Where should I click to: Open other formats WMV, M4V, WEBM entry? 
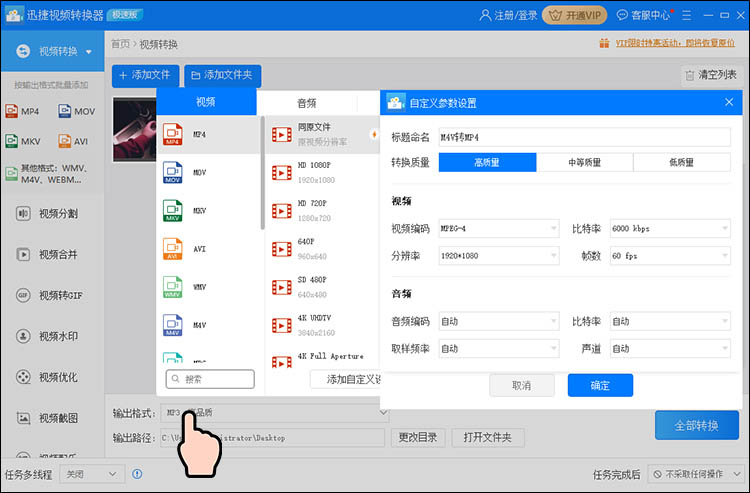click(48, 174)
